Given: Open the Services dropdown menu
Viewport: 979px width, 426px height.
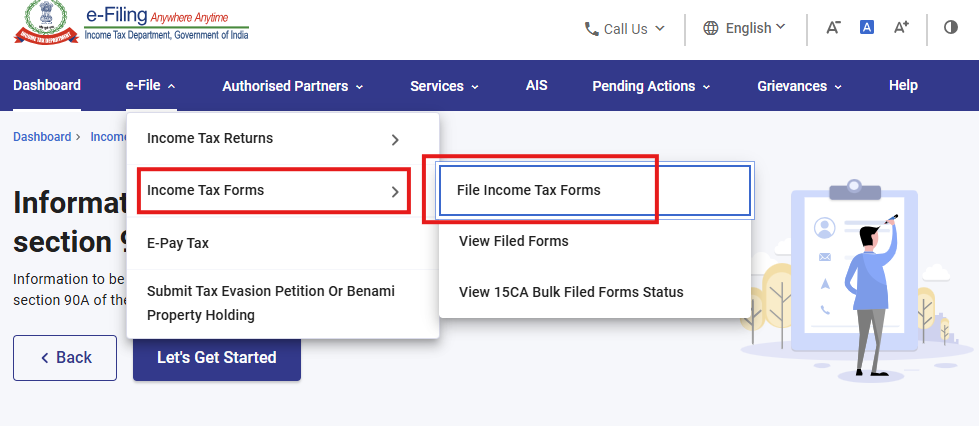Looking at the screenshot, I should 444,86.
